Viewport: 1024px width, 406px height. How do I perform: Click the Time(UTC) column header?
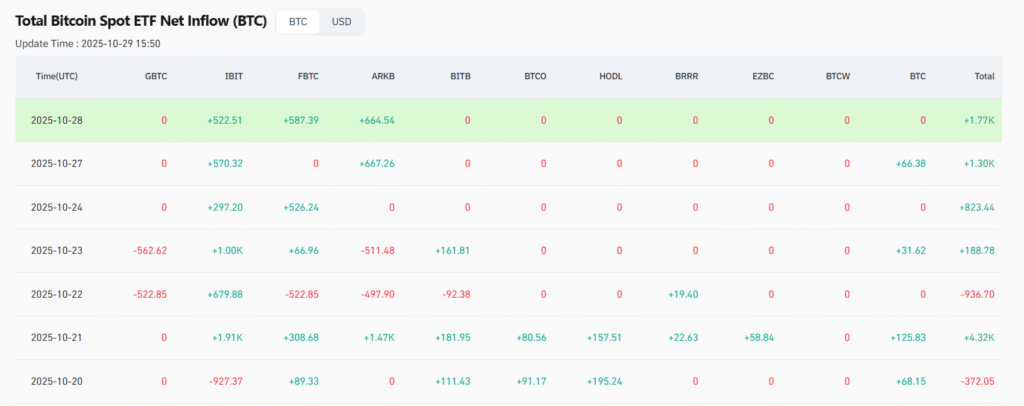coord(57,76)
